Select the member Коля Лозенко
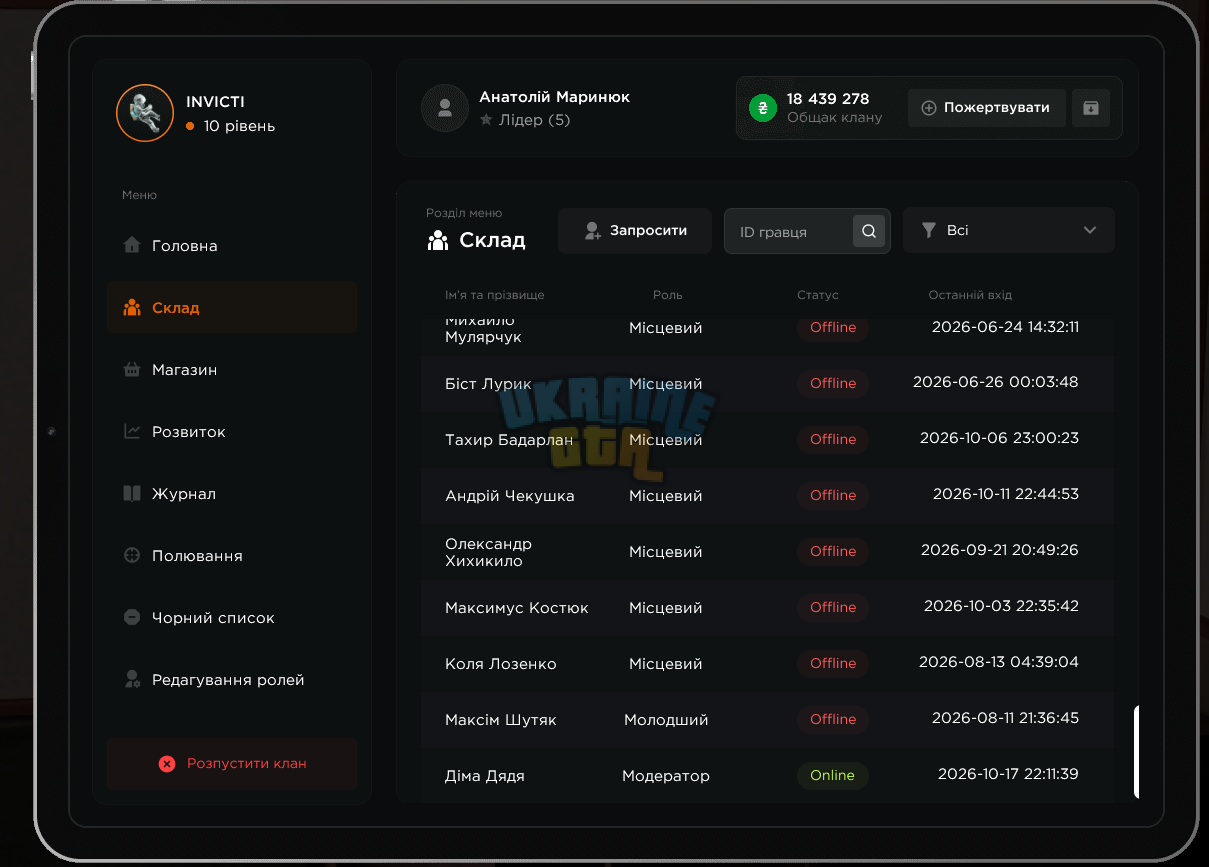 (501, 664)
